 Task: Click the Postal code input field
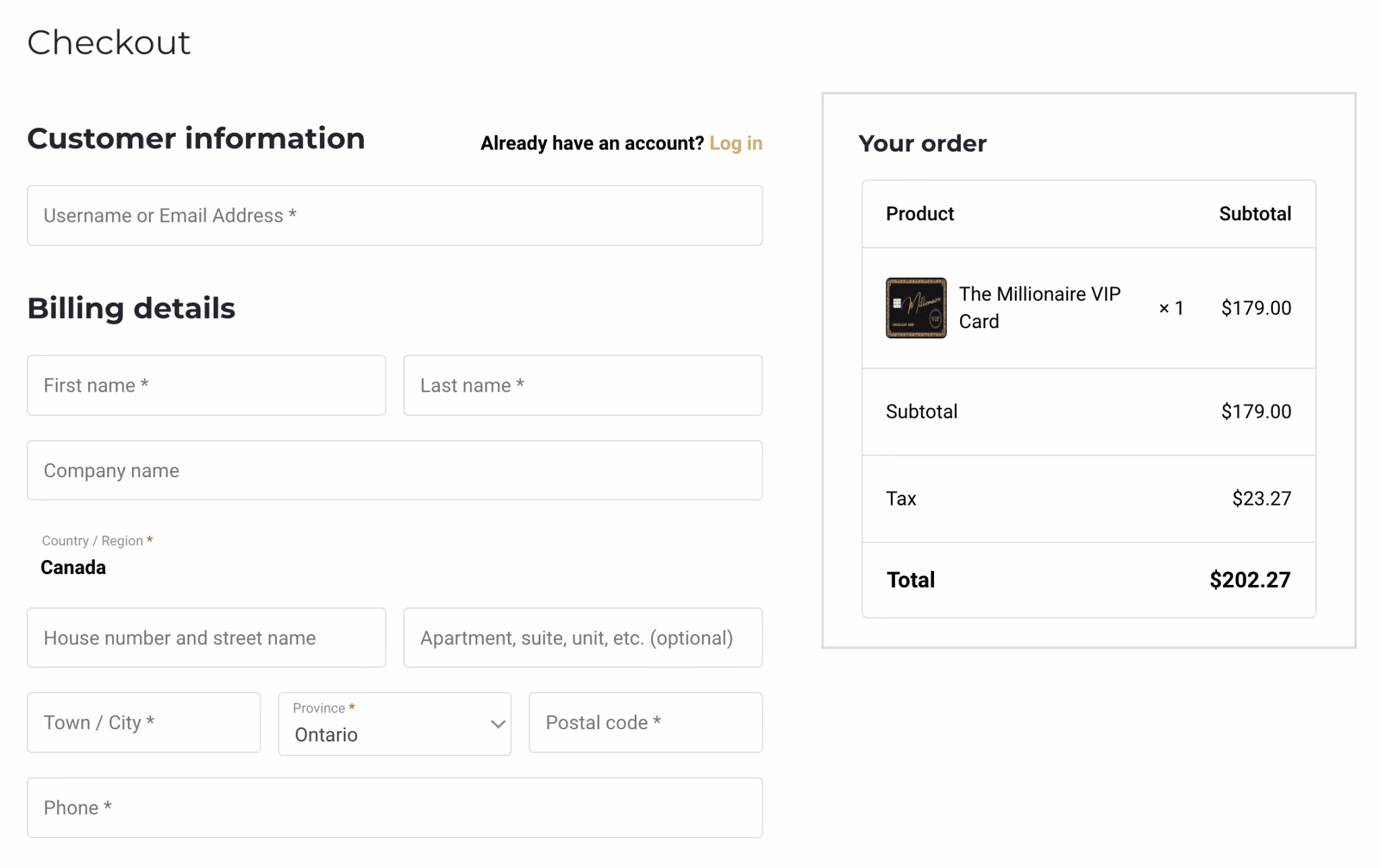pyautogui.click(x=646, y=722)
